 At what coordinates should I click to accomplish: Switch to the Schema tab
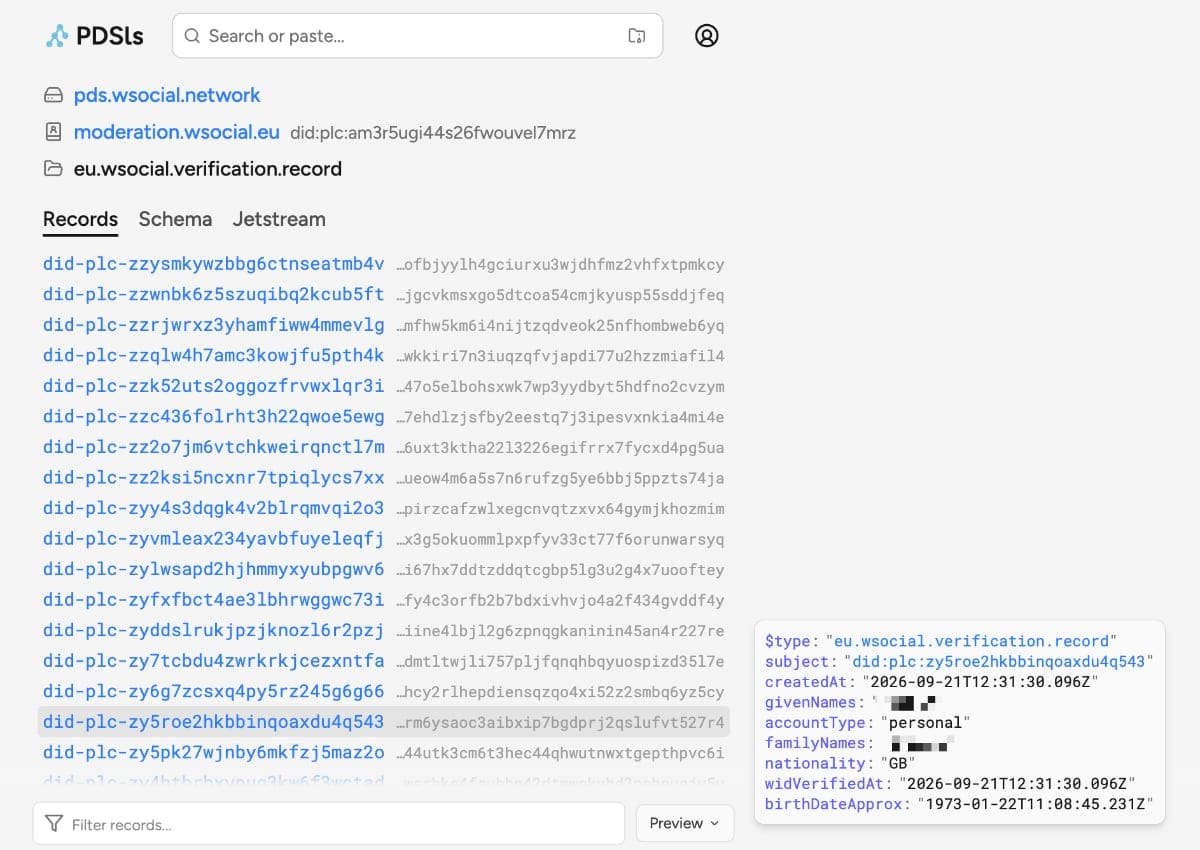pos(175,219)
